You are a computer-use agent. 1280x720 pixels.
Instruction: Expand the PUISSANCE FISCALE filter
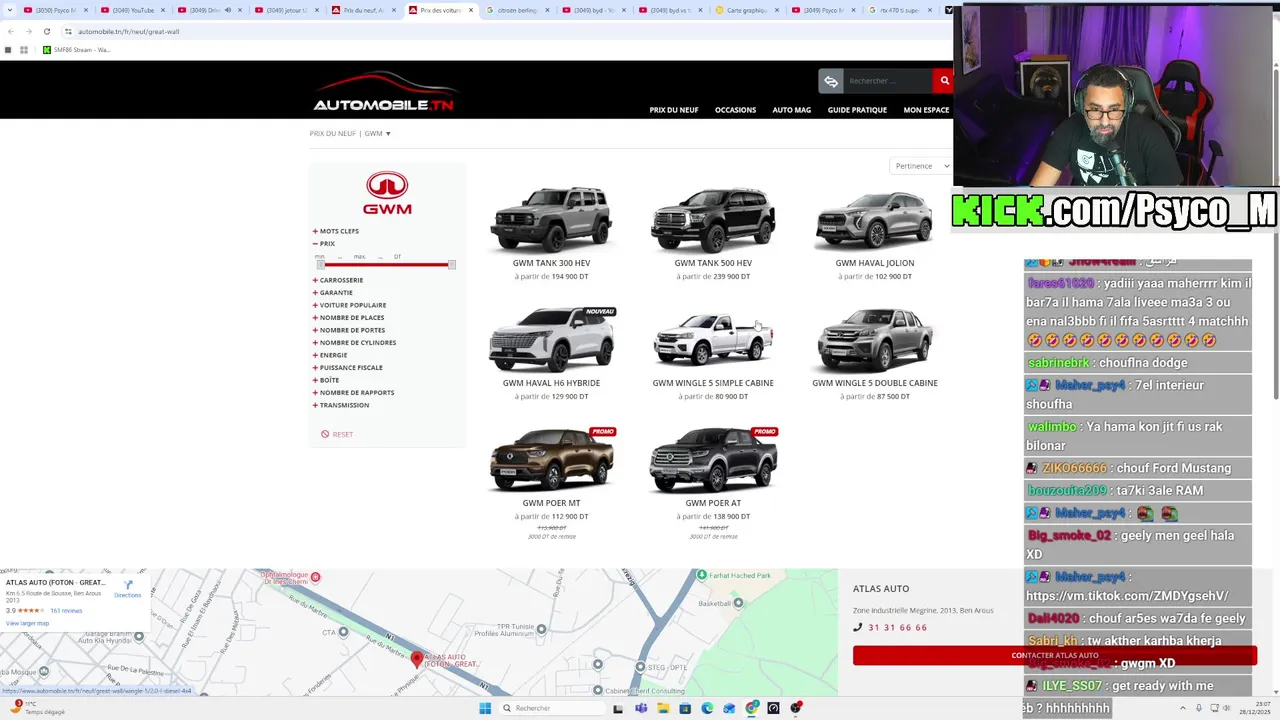(348, 368)
